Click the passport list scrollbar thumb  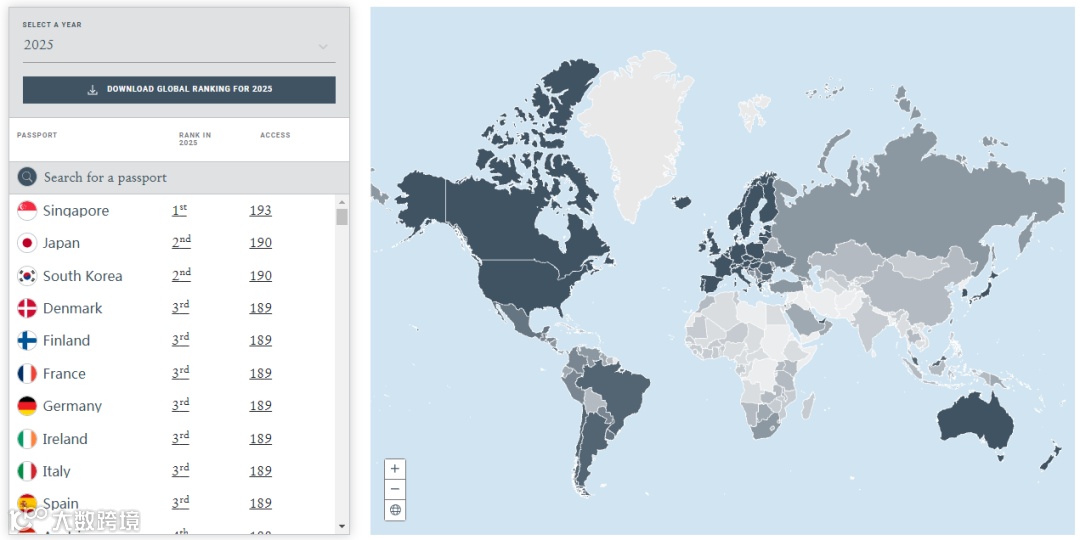(342, 217)
